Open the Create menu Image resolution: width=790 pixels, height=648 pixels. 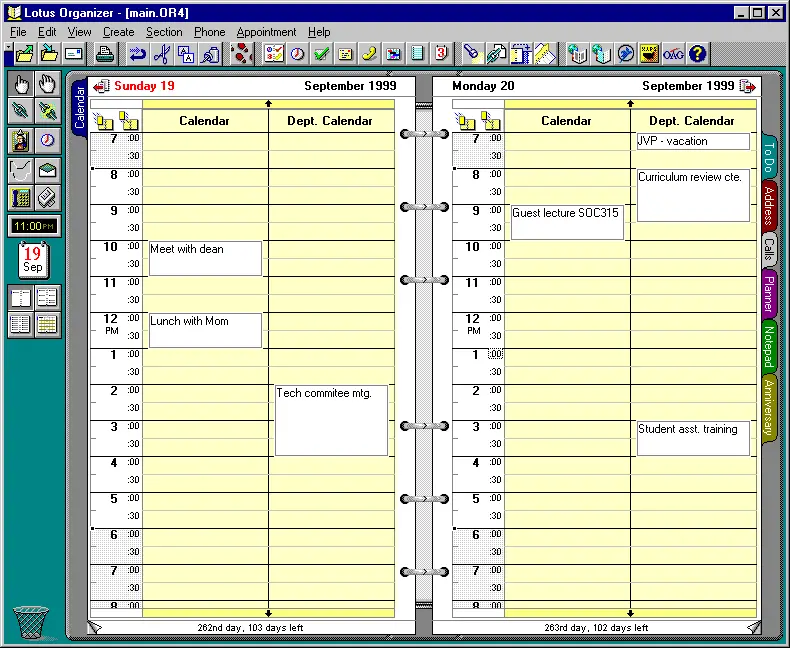[118, 32]
